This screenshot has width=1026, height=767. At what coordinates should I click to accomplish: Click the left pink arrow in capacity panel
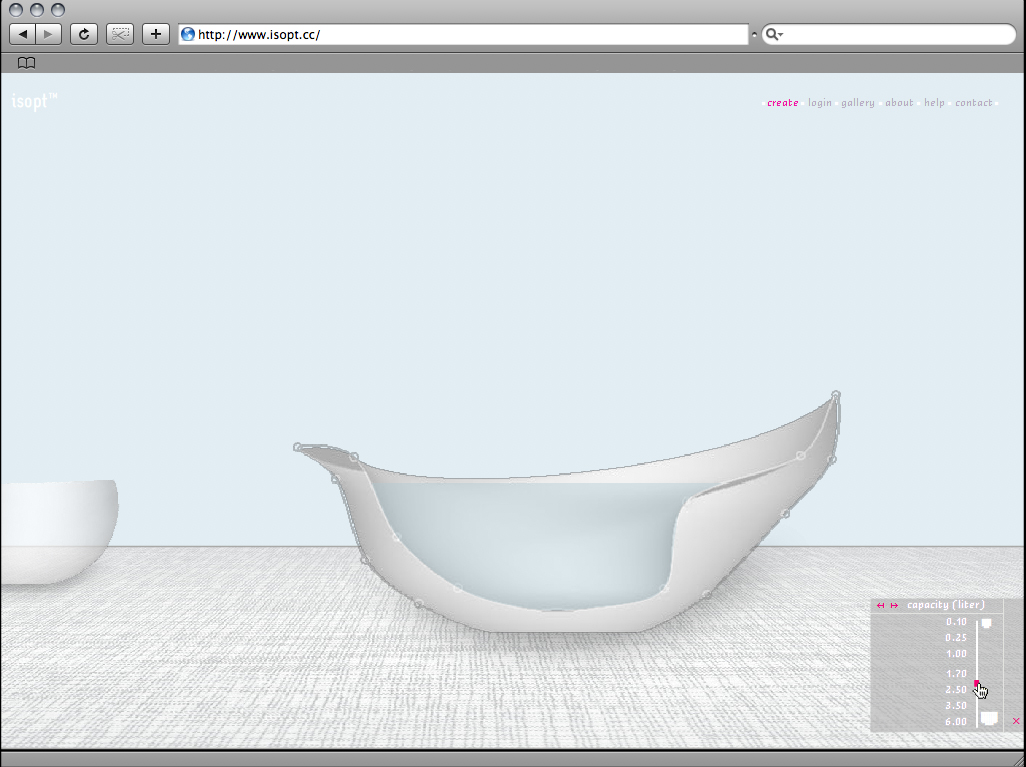click(x=881, y=605)
